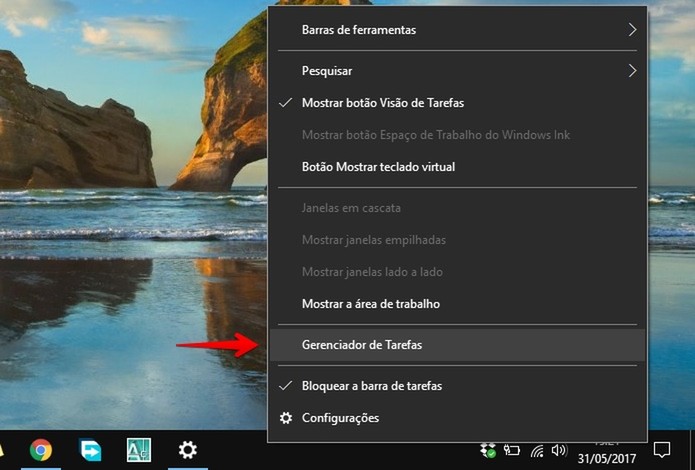Expand the Barras de ferramentas submenu arrow
Viewport: 695px width, 470px height.
tap(633, 30)
